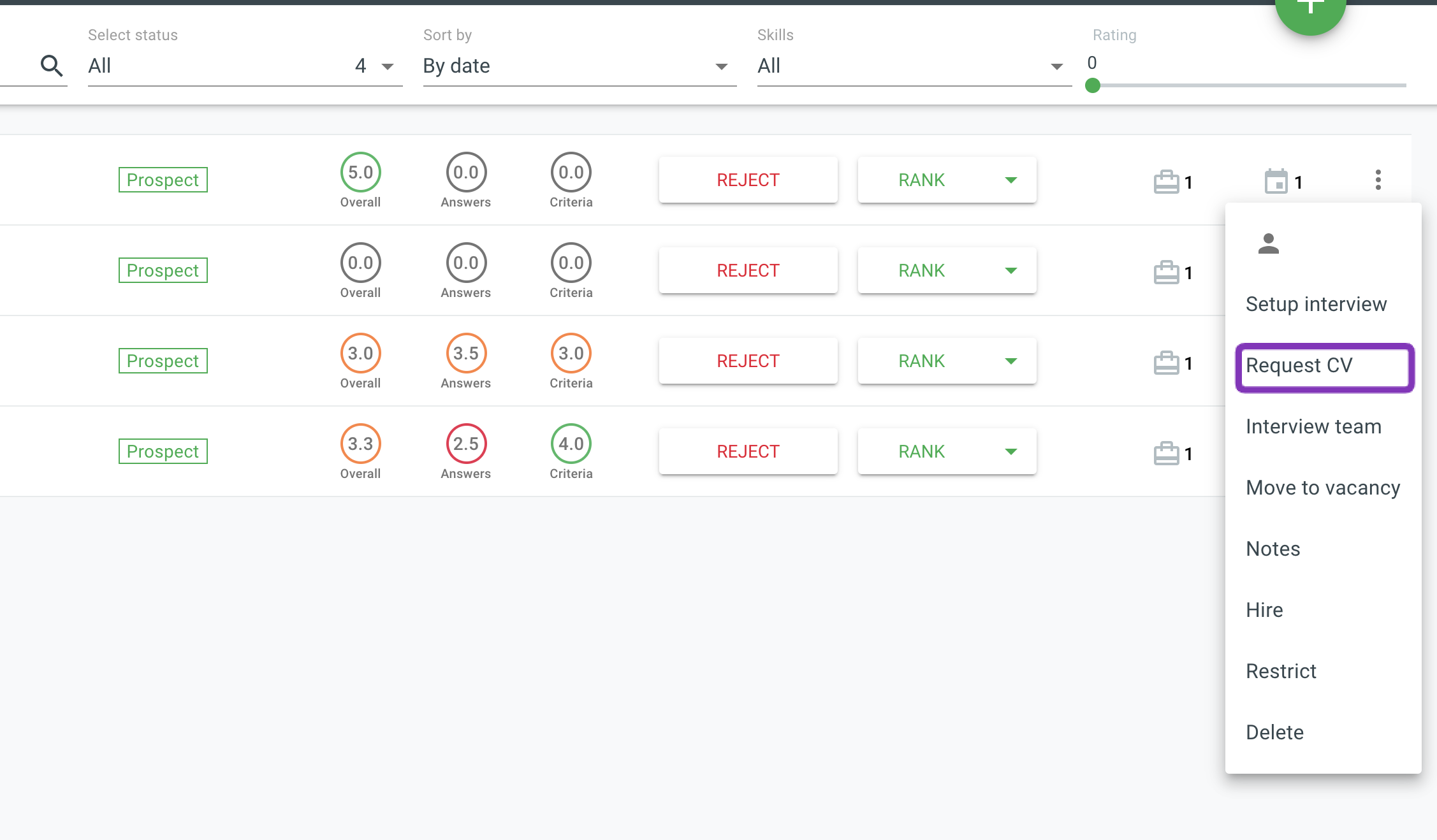Viewport: 1437px width, 840px height.
Task: Click the briefcase icon in the first row
Action: coord(1166,182)
